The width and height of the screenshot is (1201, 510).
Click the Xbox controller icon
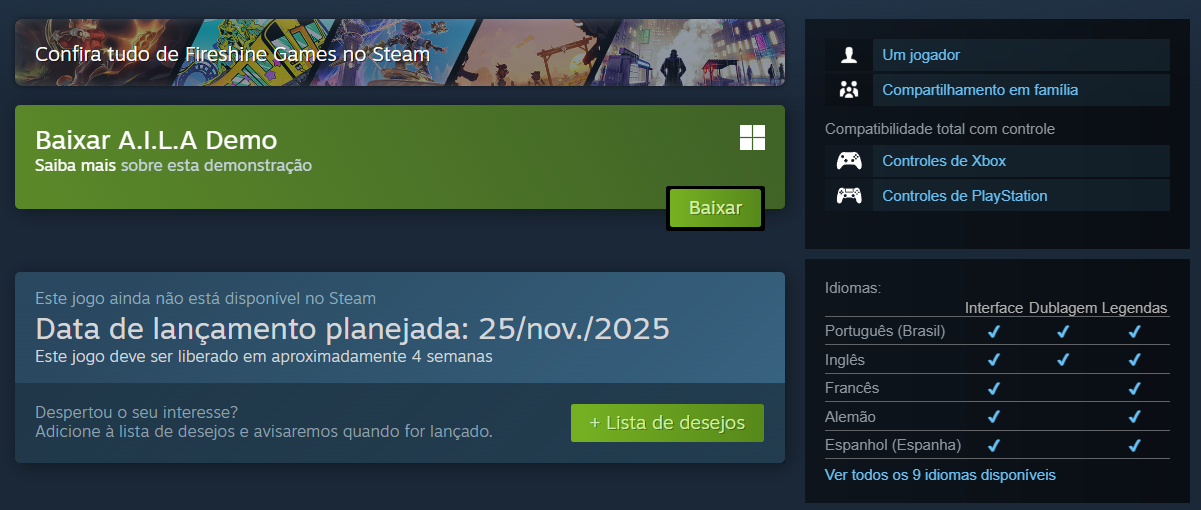click(x=849, y=161)
